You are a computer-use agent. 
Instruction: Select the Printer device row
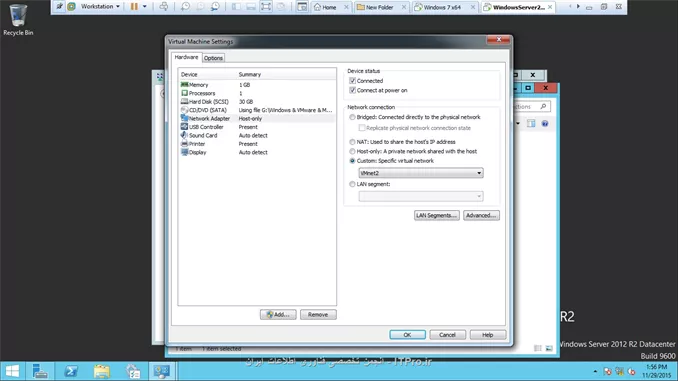(257, 144)
